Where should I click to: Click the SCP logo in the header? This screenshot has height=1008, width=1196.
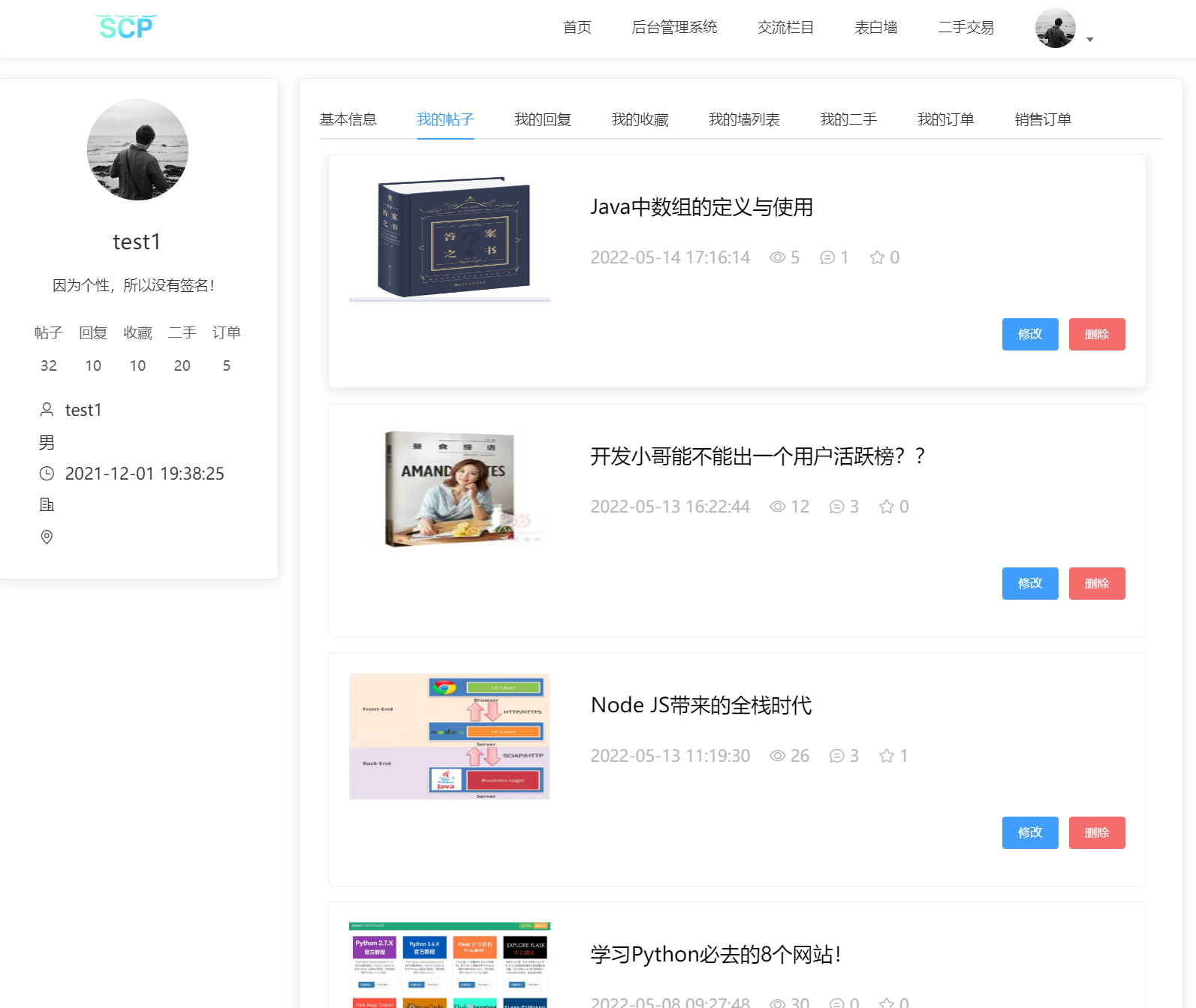126,27
